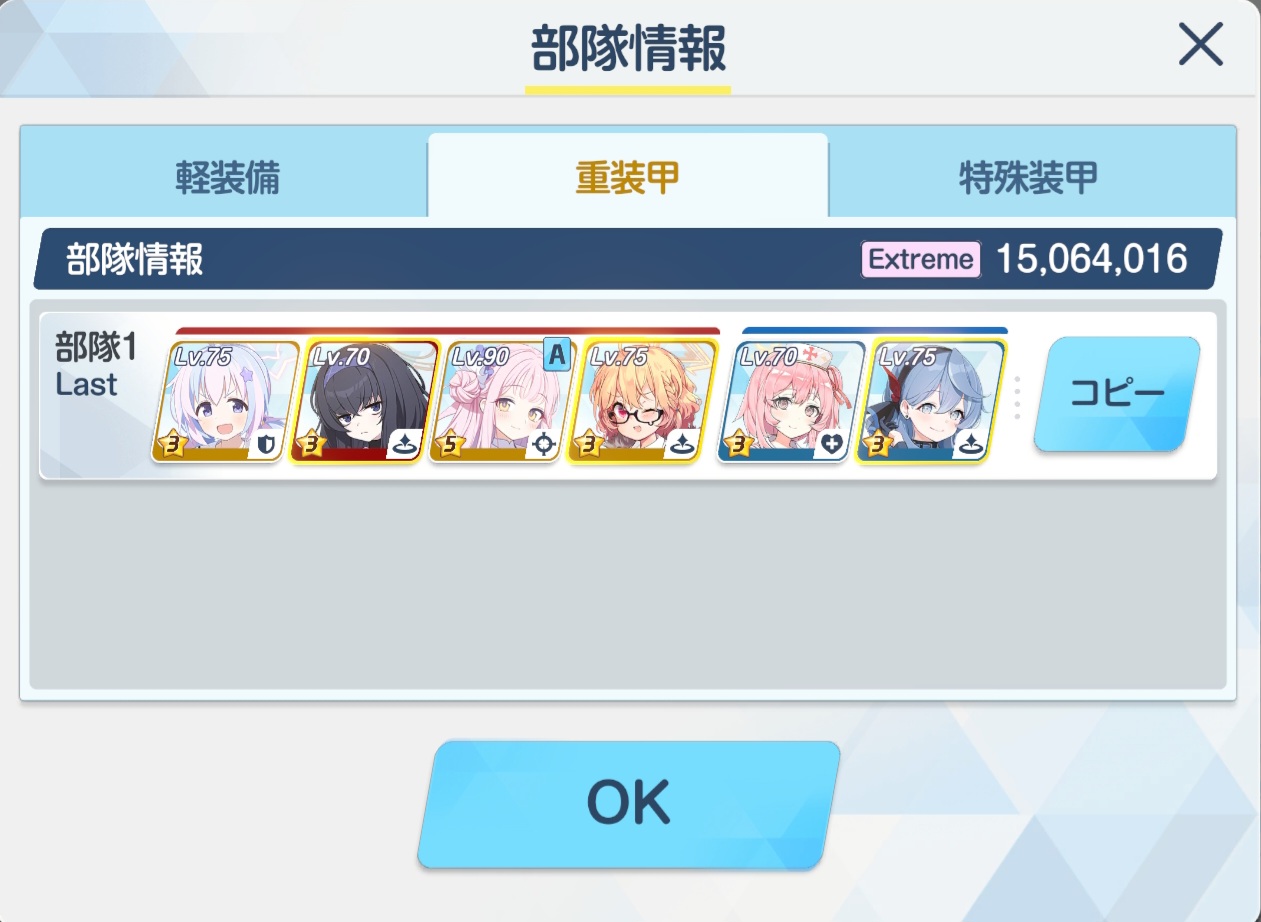
Task: Click the supporter role icon on black-haired student
Action: tap(405, 446)
